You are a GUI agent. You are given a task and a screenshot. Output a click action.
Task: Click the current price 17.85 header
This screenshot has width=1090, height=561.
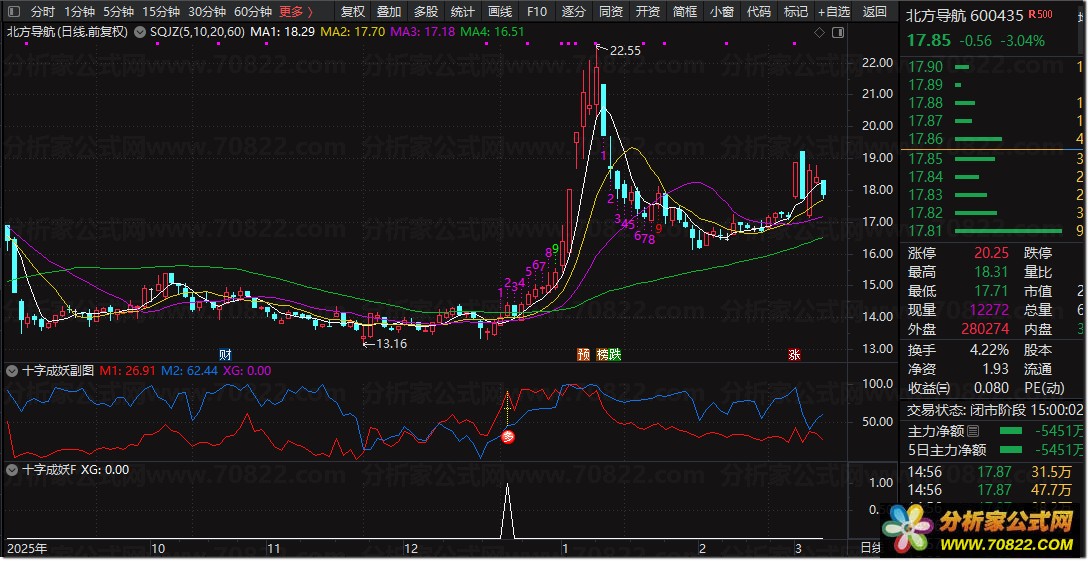pyautogui.click(x=929, y=40)
